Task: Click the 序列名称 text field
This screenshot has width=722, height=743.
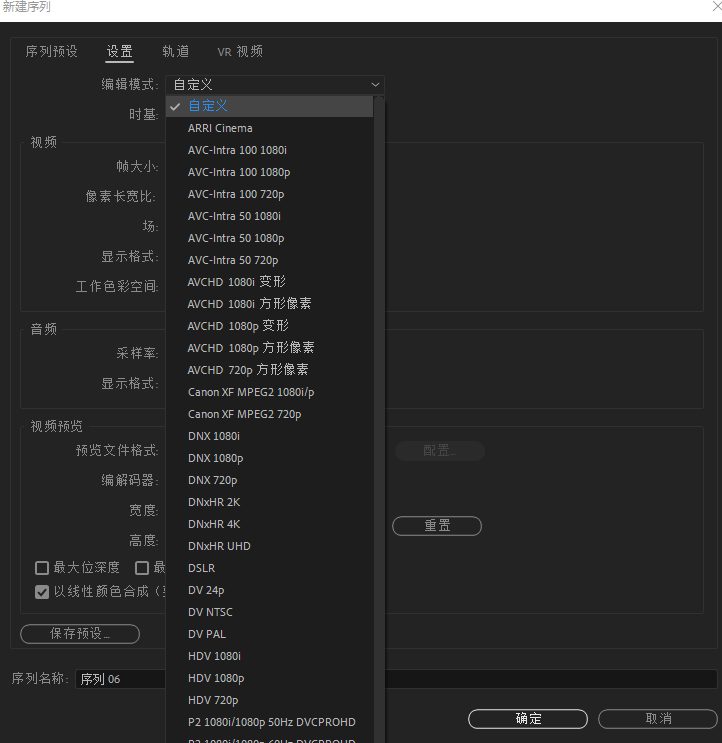Action: (x=120, y=679)
